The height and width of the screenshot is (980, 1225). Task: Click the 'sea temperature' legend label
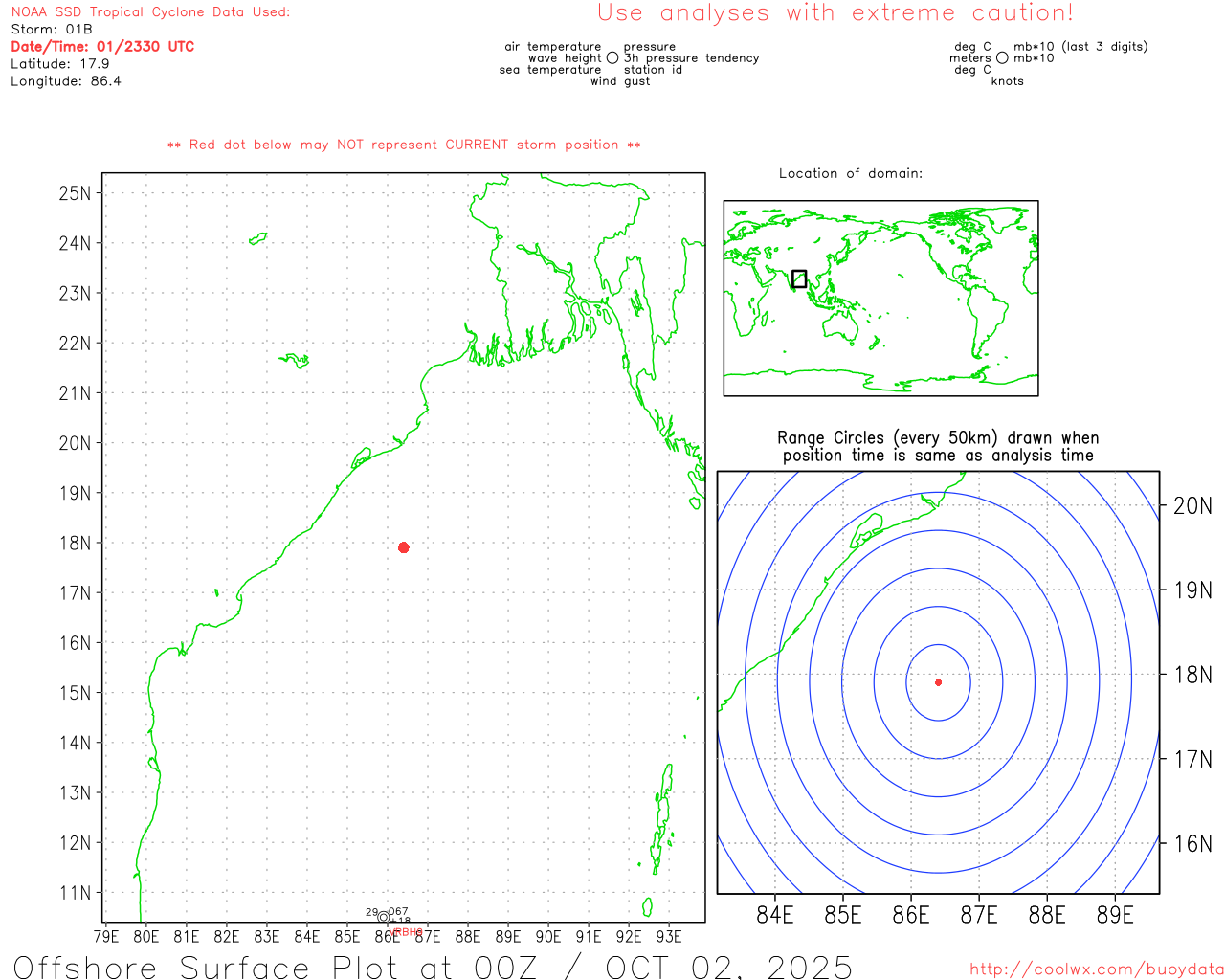(x=550, y=70)
